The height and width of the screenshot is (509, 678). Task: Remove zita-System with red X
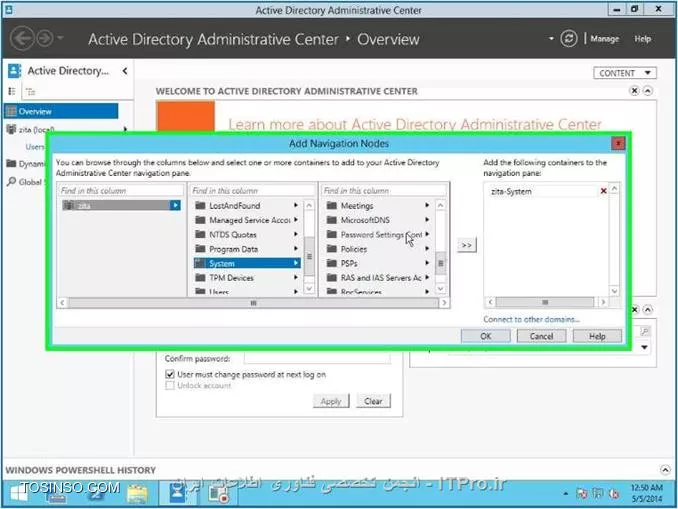coord(604,191)
